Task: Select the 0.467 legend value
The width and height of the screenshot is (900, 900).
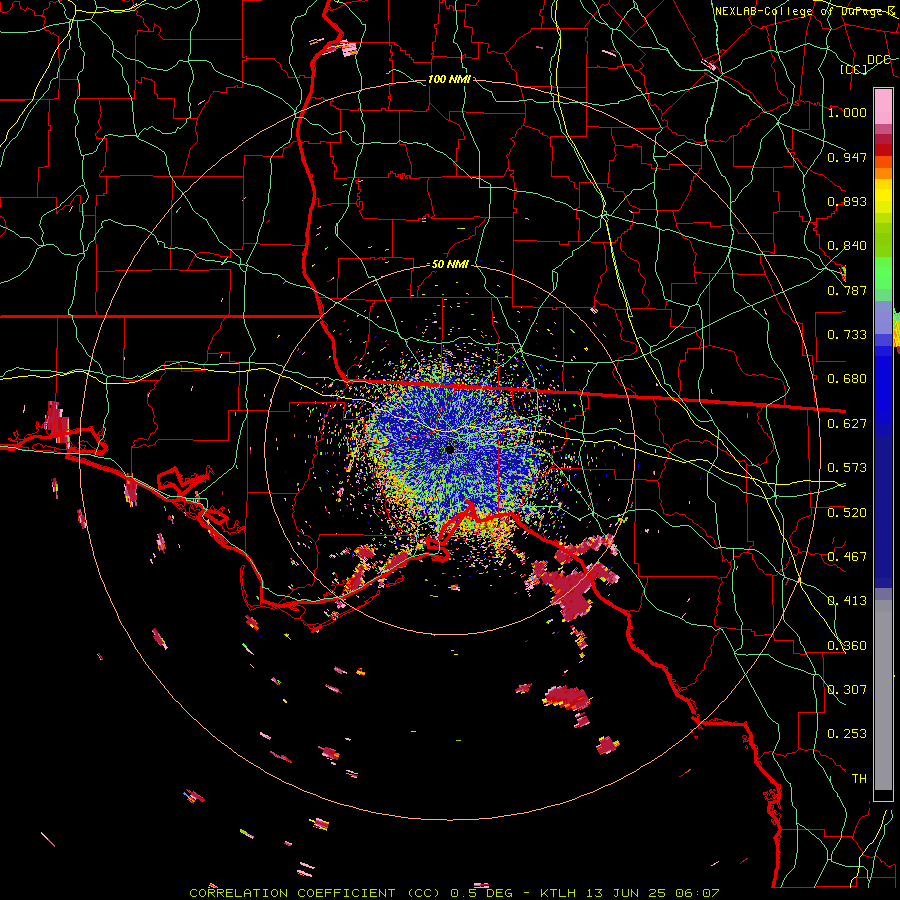Action: pos(847,557)
